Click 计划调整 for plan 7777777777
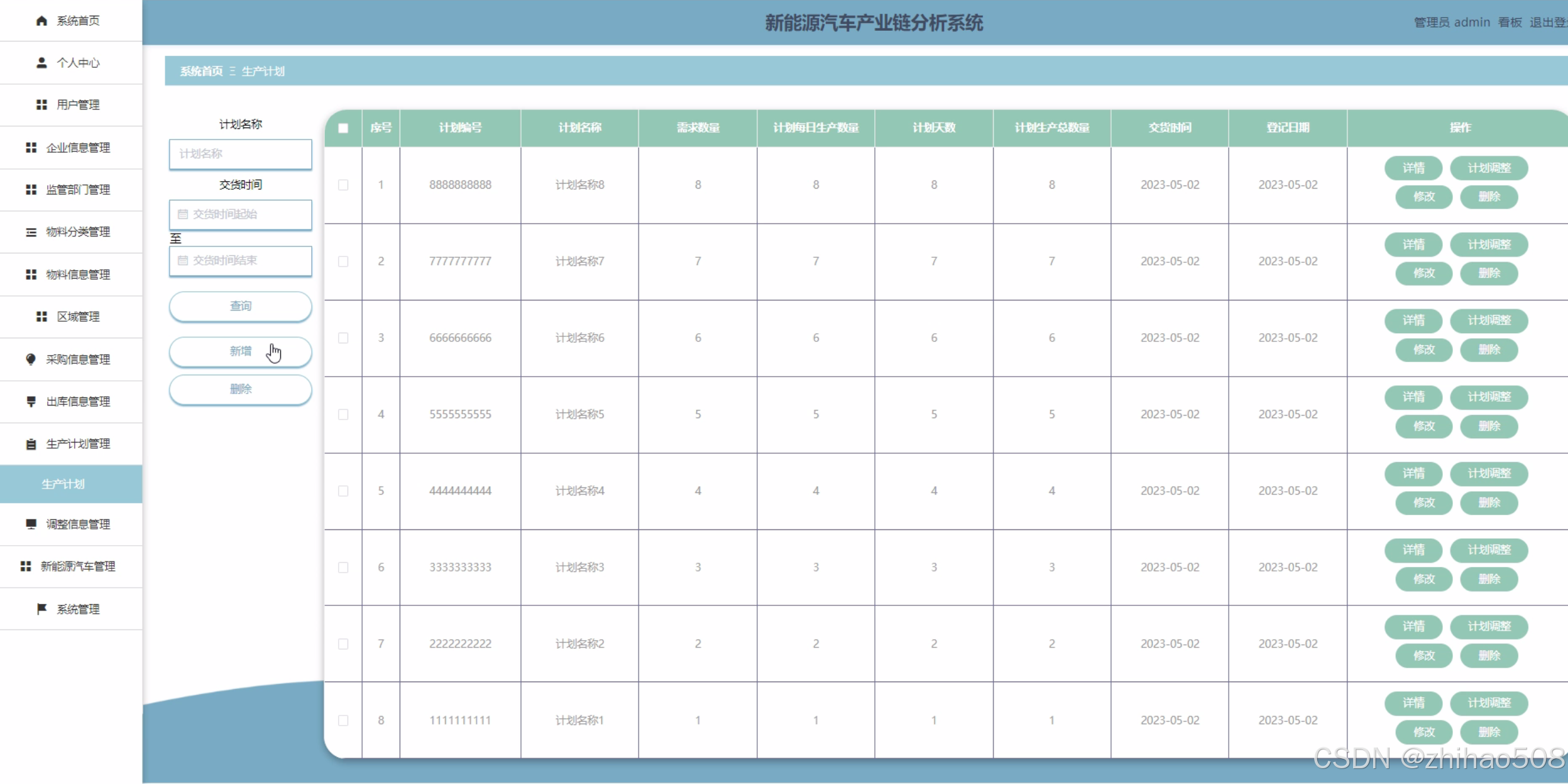1568x784 pixels. [x=1488, y=245]
